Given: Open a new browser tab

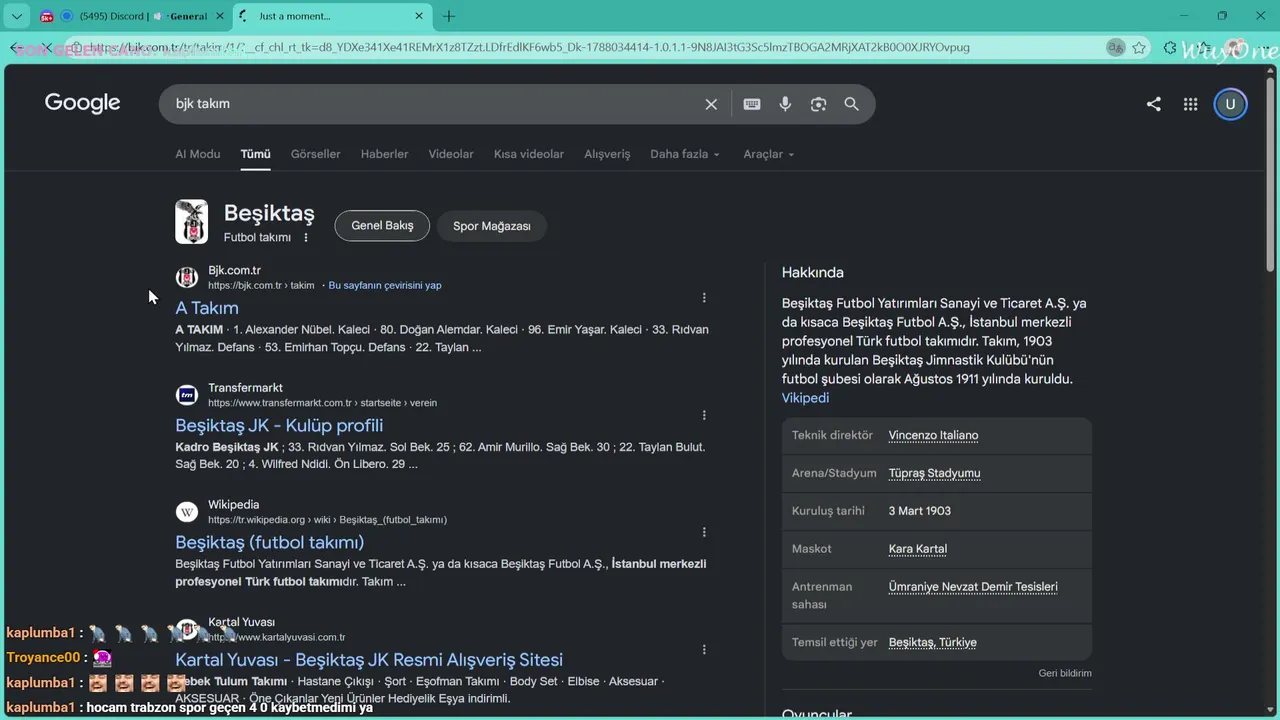Looking at the screenshot, I should 449,16.
